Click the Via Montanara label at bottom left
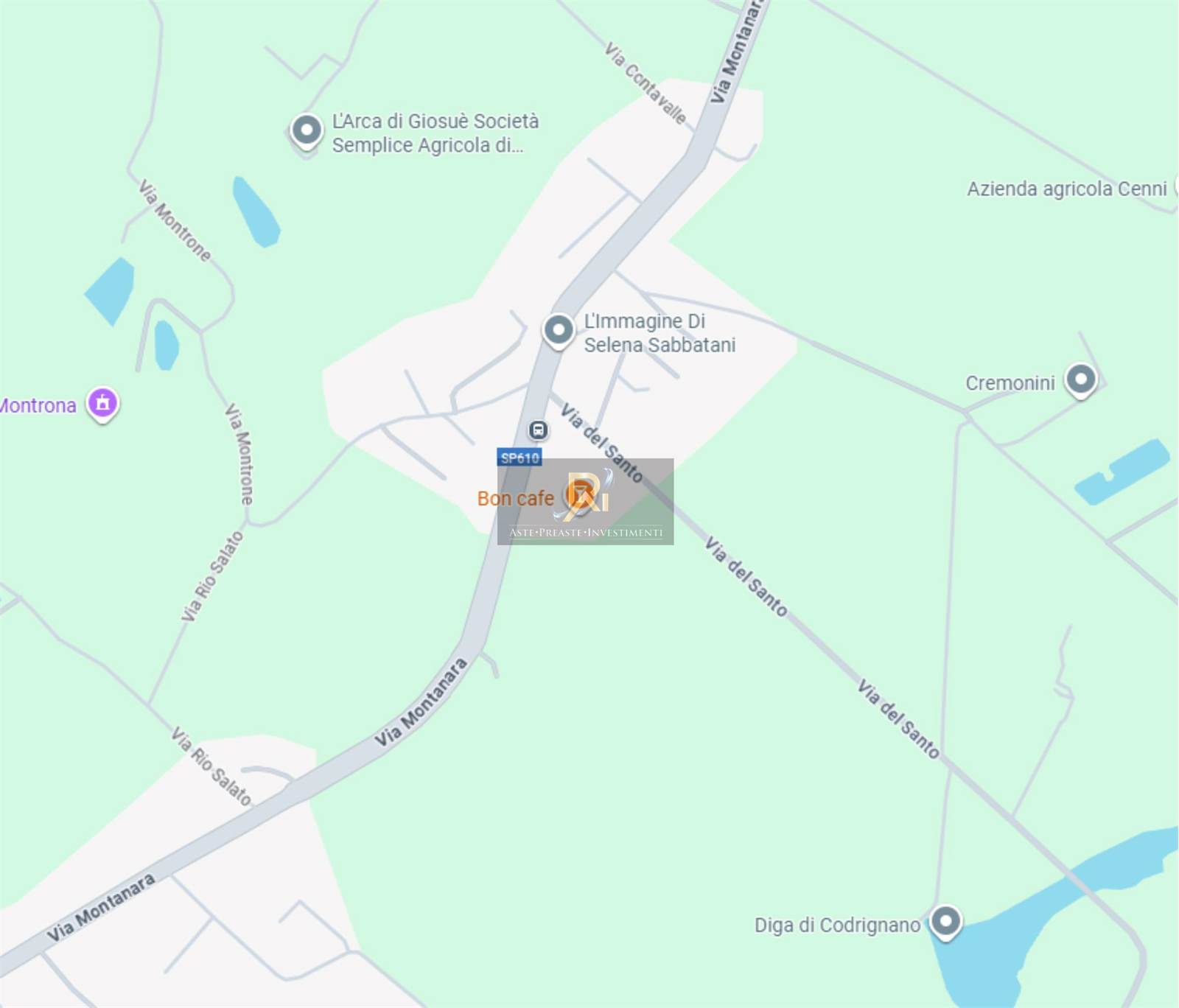 (101, 908)
